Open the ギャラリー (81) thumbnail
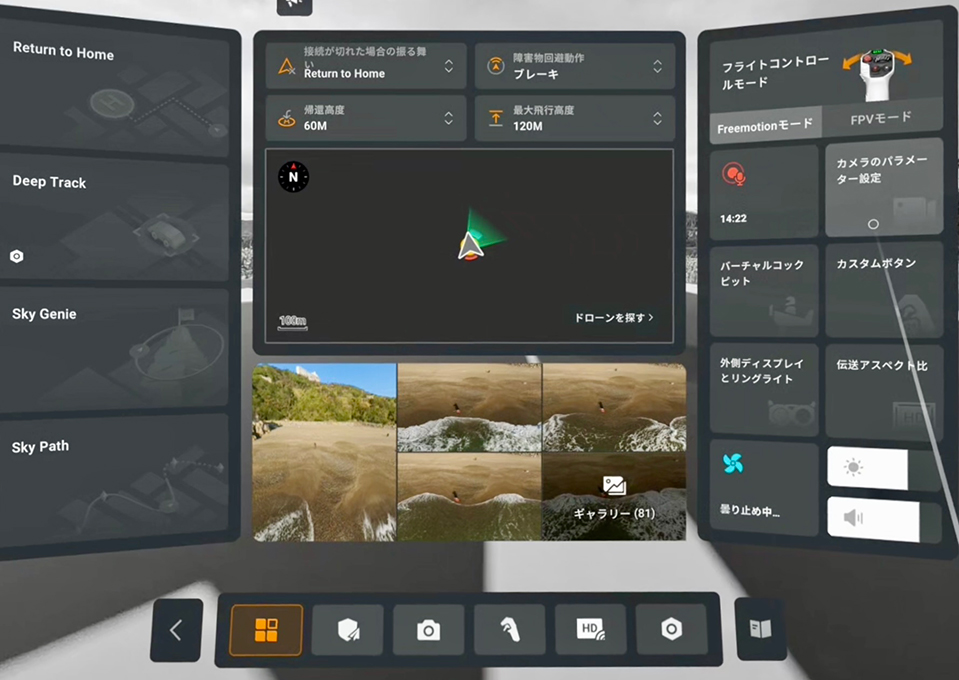 click(x=614, y=497)
